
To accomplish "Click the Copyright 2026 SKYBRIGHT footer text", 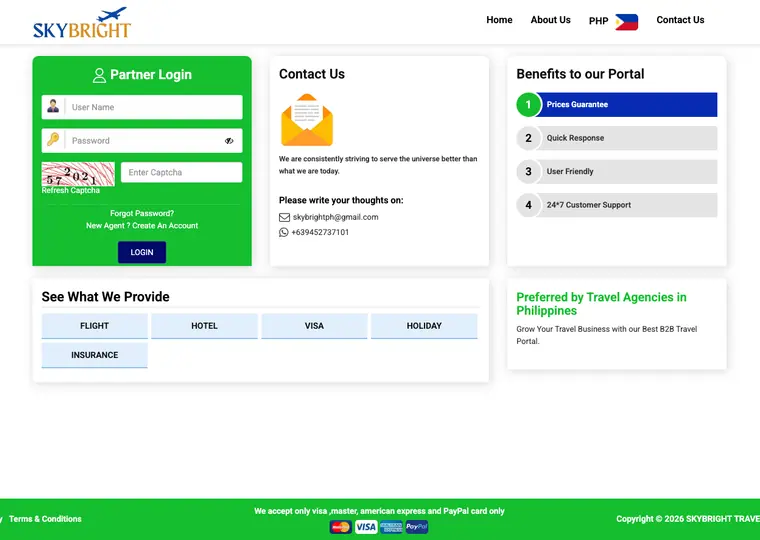I will (688, 519).
